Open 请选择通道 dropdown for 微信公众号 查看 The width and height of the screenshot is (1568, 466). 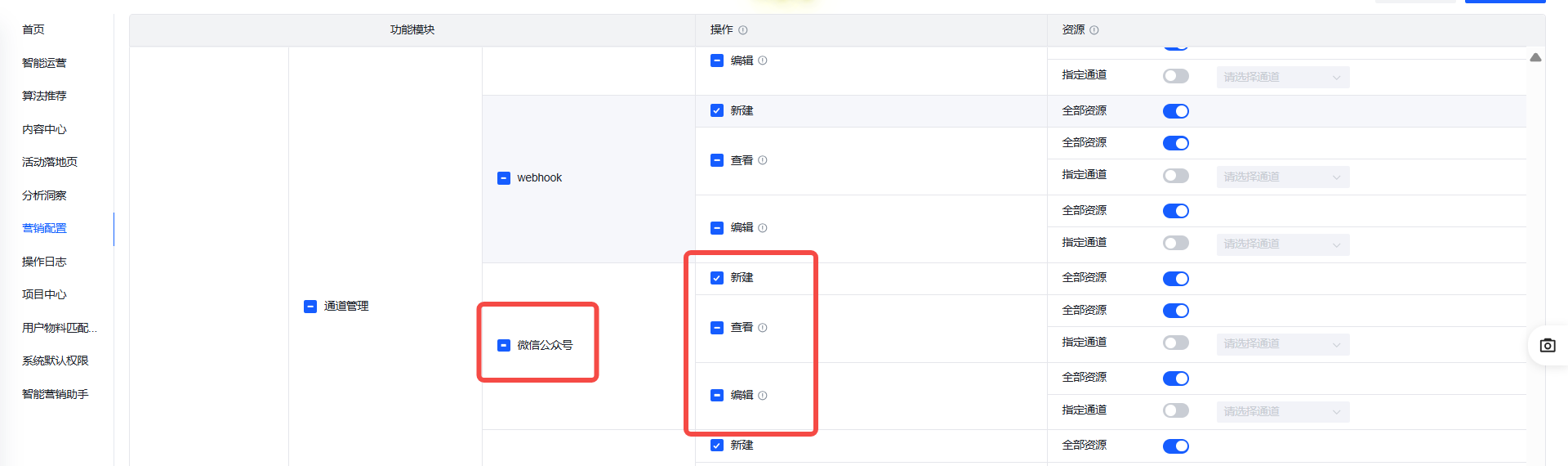[x=1283, y=344]
